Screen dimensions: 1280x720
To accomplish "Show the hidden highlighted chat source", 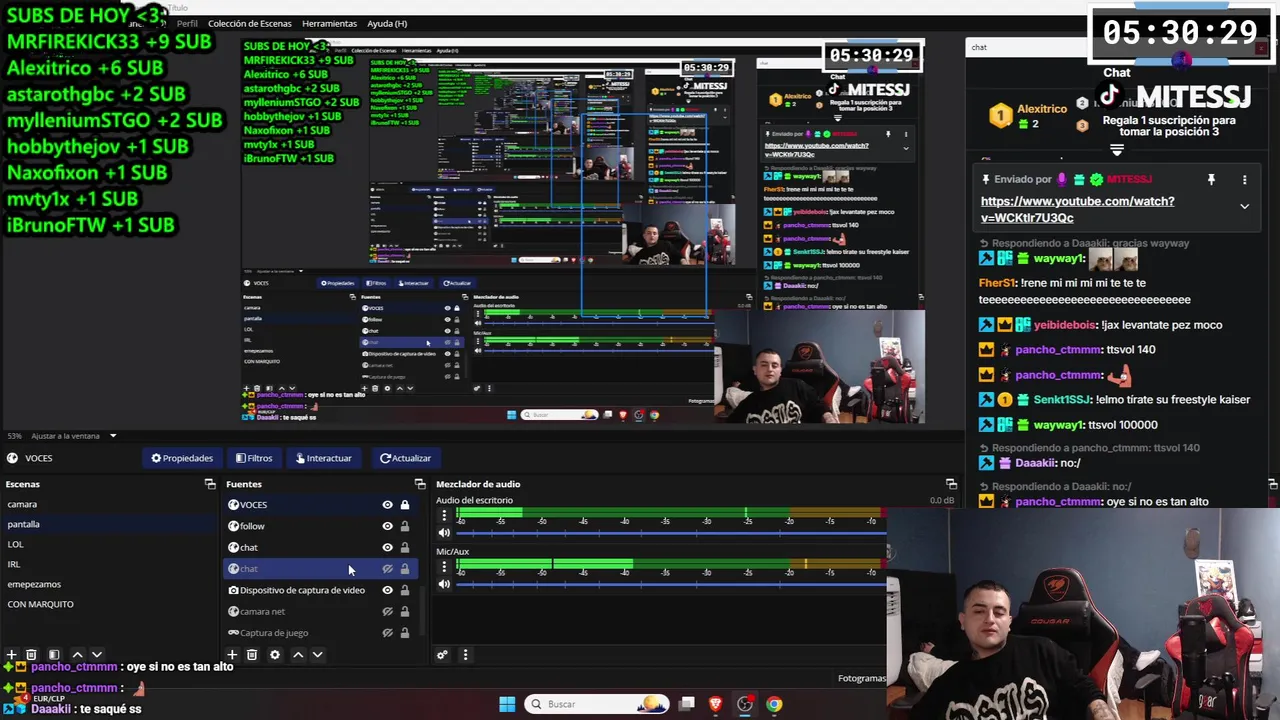I will (x=387, y=569).
